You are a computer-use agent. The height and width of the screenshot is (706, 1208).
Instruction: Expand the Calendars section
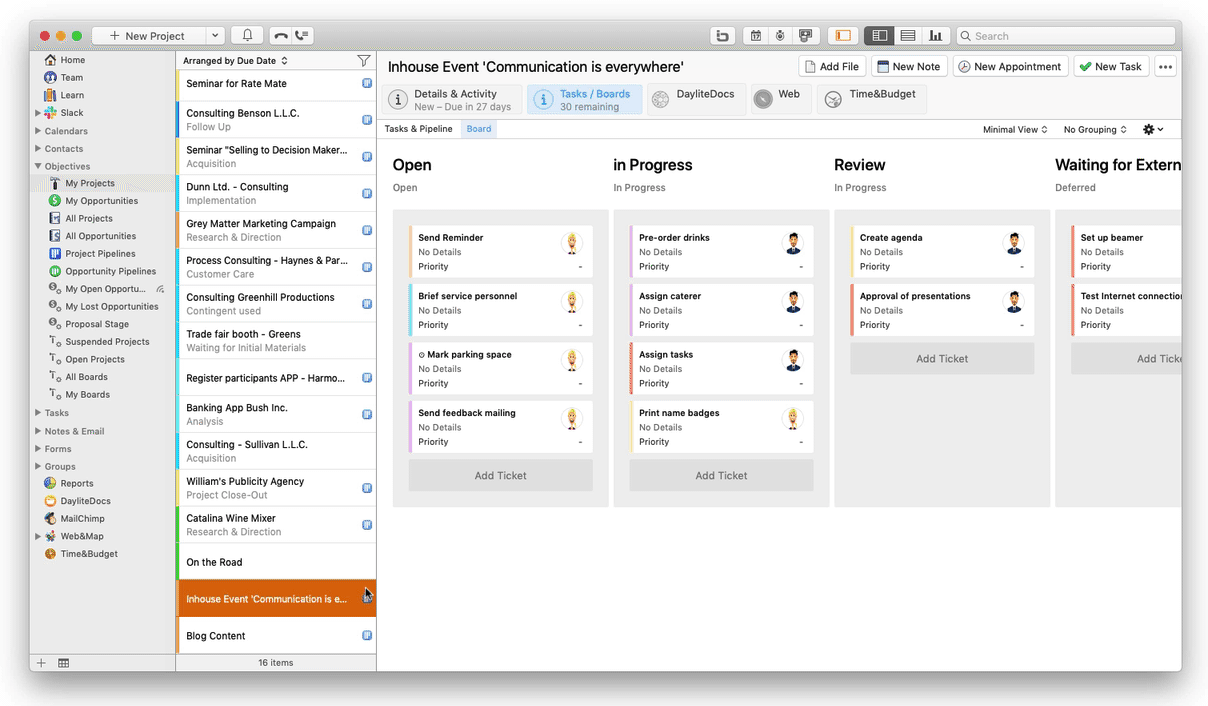38,131
